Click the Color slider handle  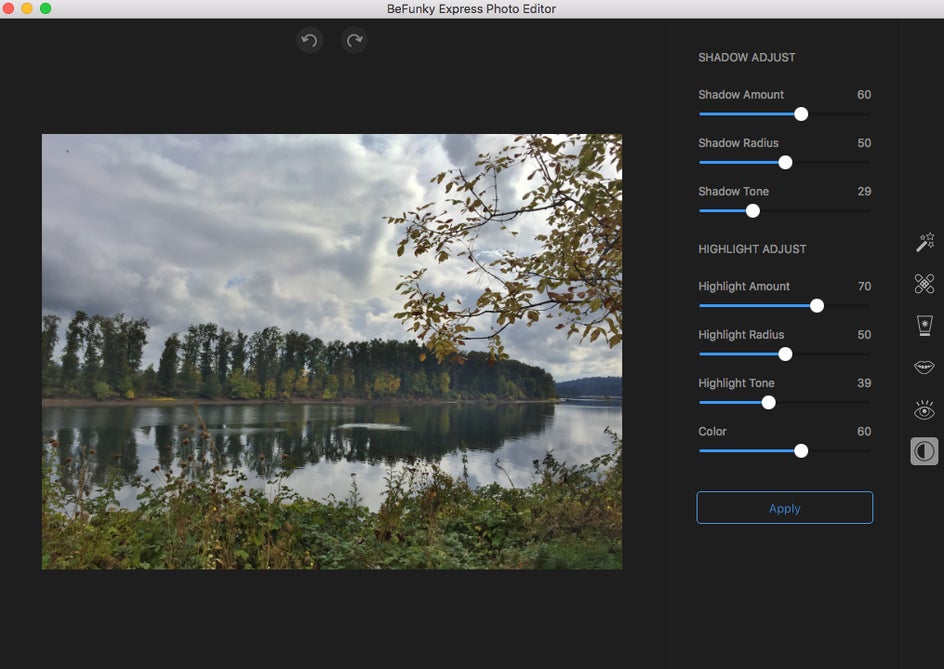tap(801, 451)
